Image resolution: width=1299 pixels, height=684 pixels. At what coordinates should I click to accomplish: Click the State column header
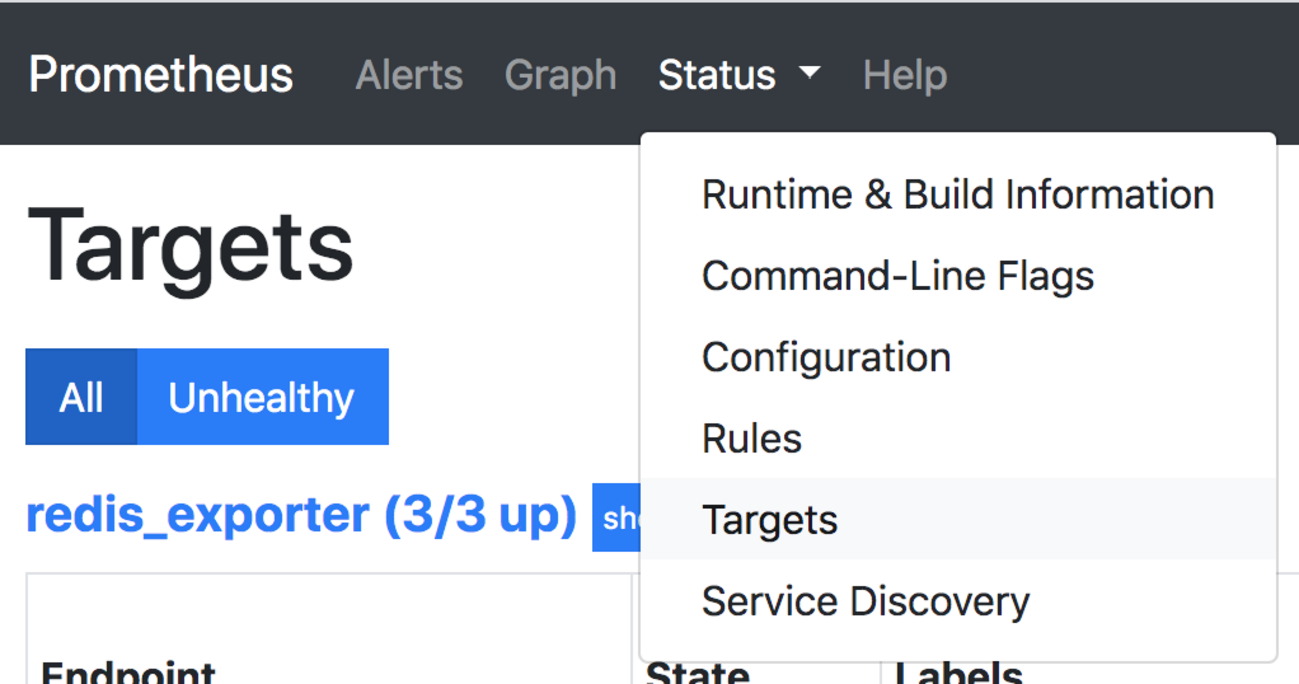coord(697,672)
